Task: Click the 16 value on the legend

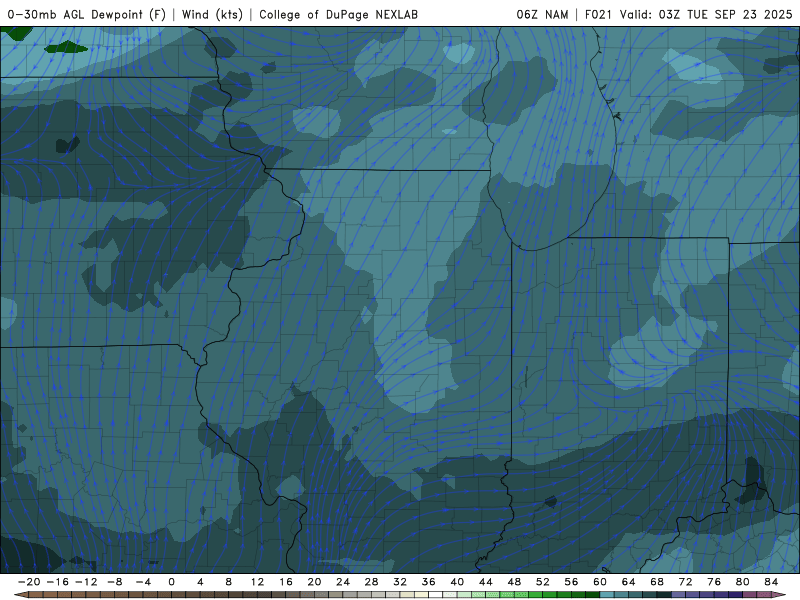Action: pyautogui.click(x=286, y=582)
